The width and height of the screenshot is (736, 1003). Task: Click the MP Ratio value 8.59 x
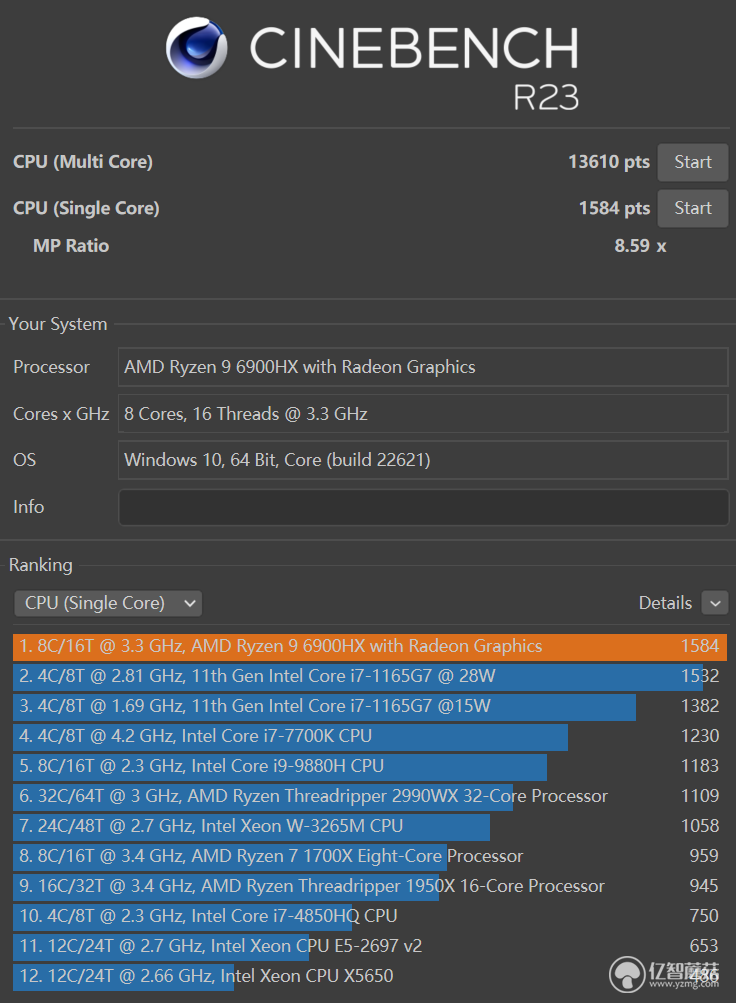click(x=640, y=246)
